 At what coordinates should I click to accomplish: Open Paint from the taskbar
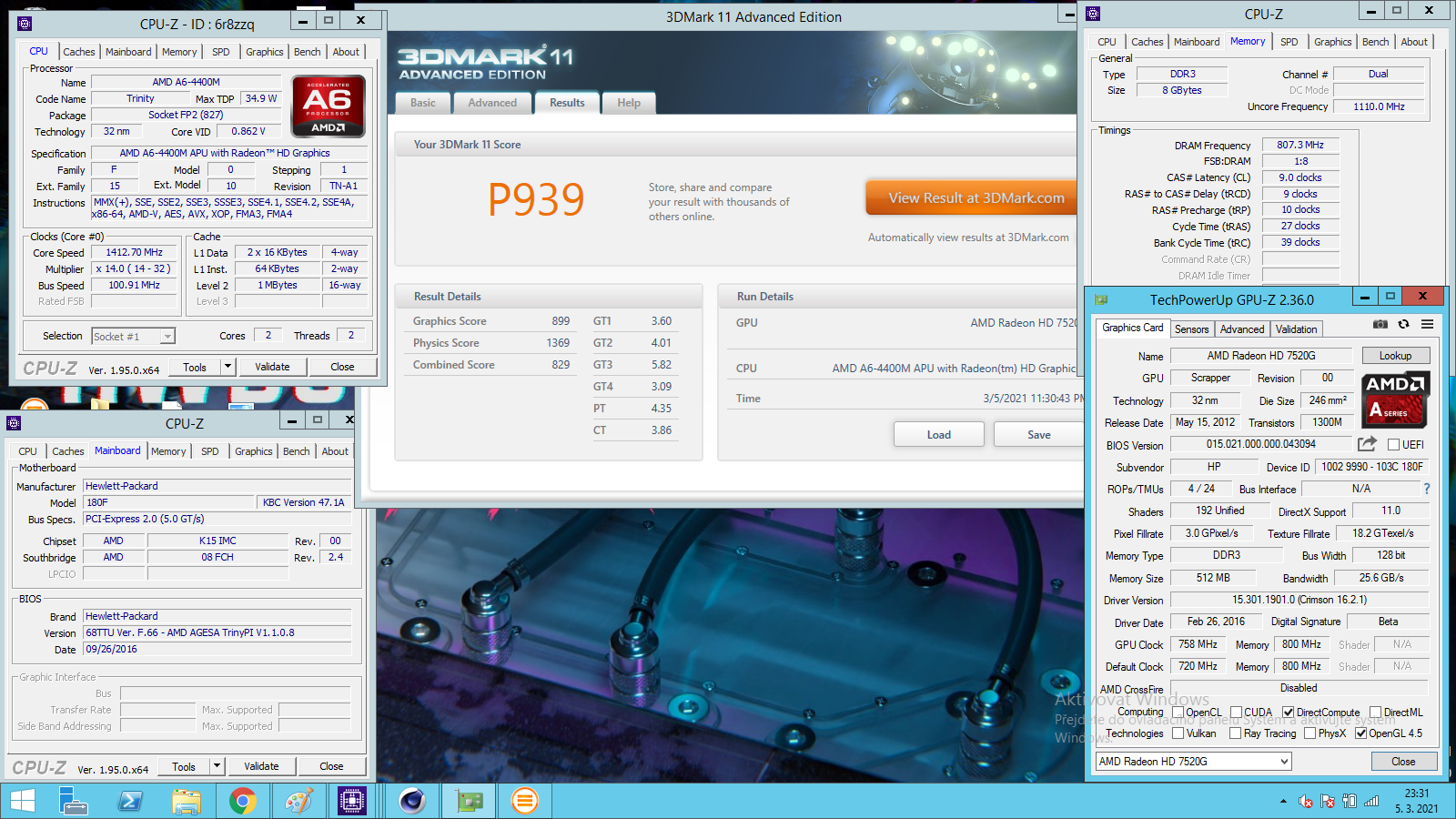tap(298, 801)
